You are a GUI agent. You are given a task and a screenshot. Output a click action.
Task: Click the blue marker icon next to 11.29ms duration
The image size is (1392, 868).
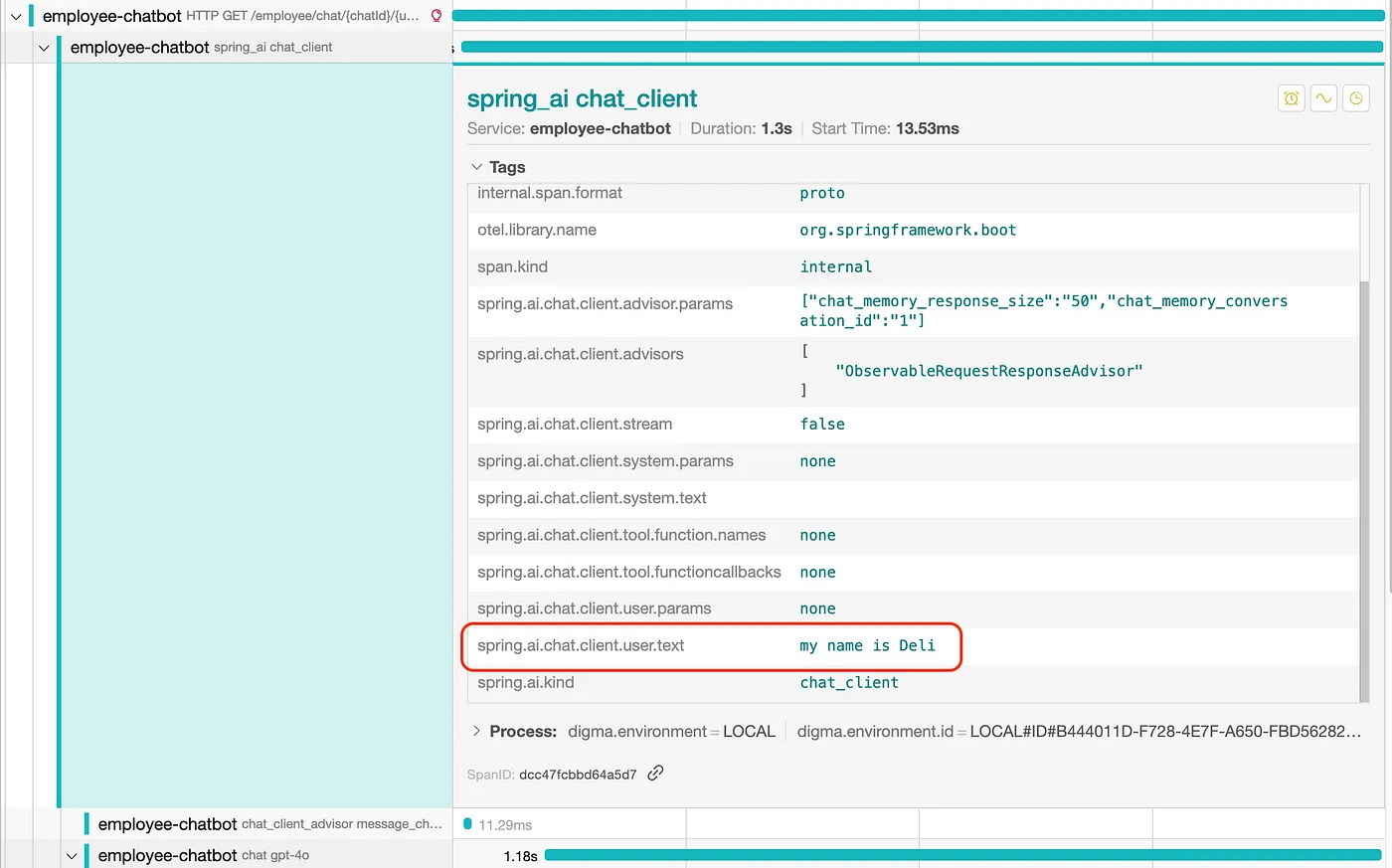tap(466, 823)
